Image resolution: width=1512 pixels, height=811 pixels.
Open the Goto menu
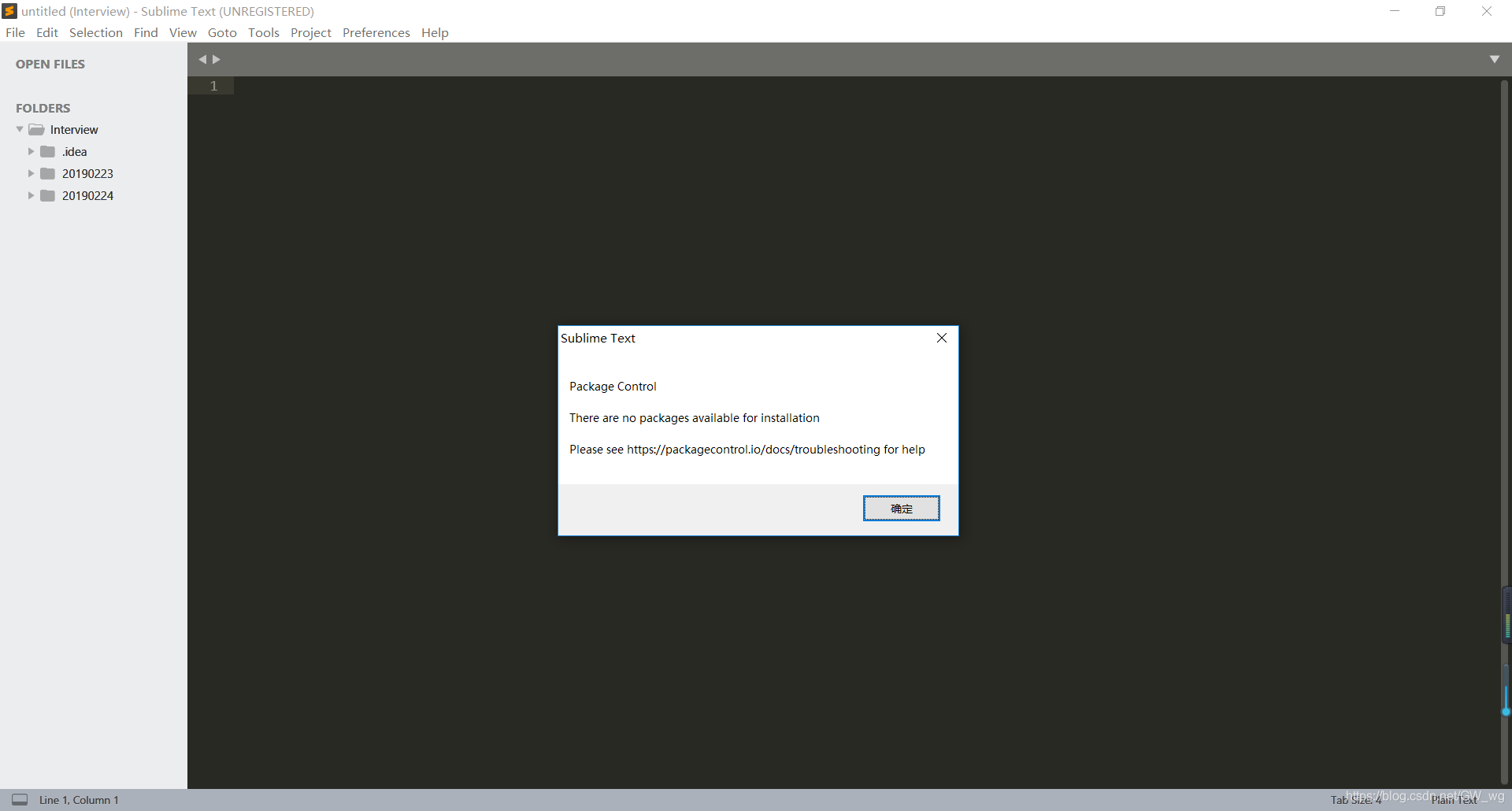click(222, 32)
